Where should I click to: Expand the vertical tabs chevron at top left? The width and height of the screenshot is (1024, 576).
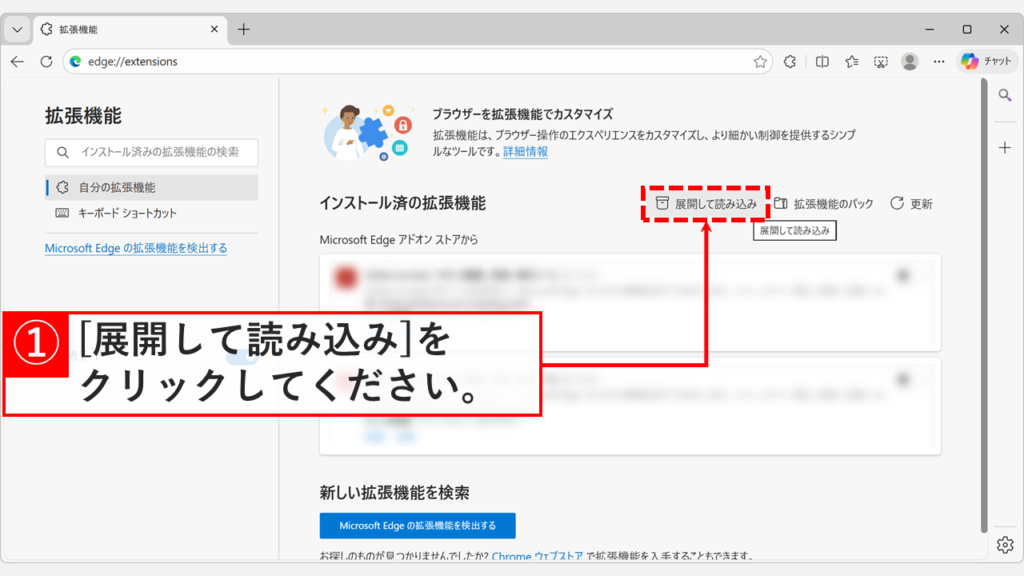(15, 29)
